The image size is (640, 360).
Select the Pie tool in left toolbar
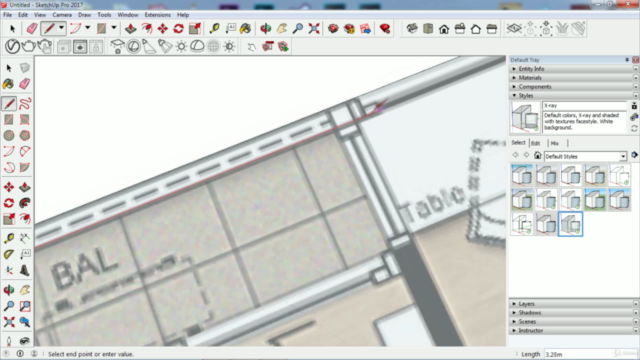[x=24, y=167]
